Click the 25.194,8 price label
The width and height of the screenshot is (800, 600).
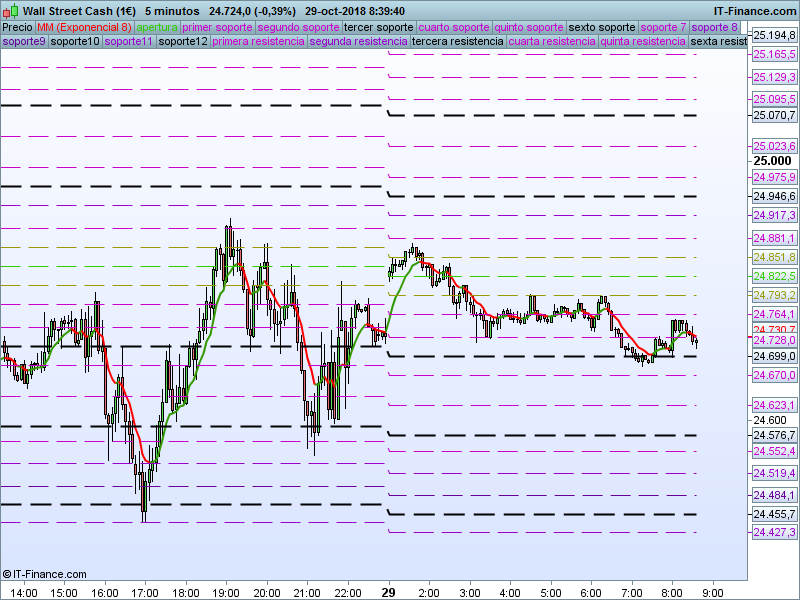click(774, 35)
